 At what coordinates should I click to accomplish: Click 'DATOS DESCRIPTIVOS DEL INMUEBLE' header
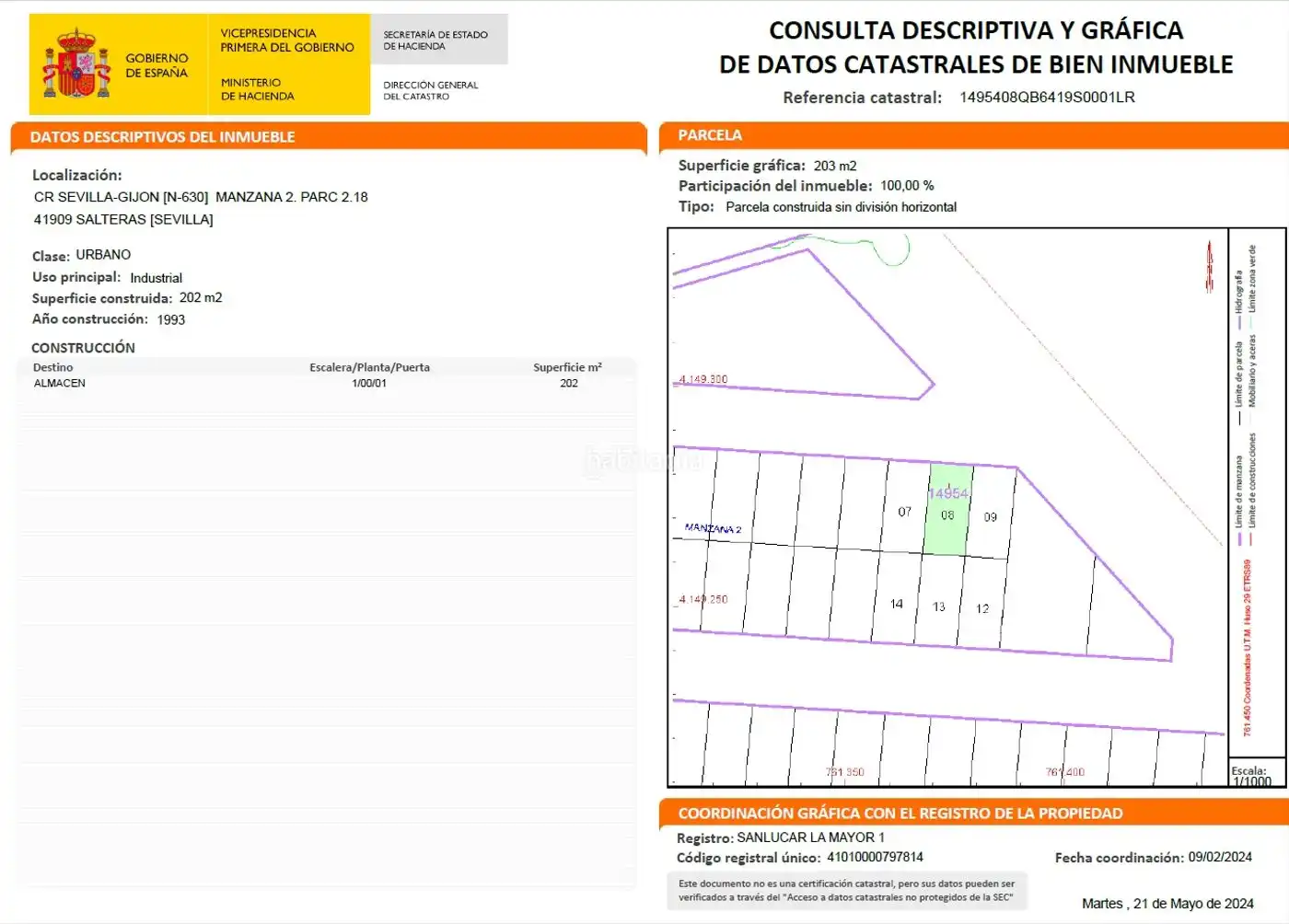click(x=163, y=137)
